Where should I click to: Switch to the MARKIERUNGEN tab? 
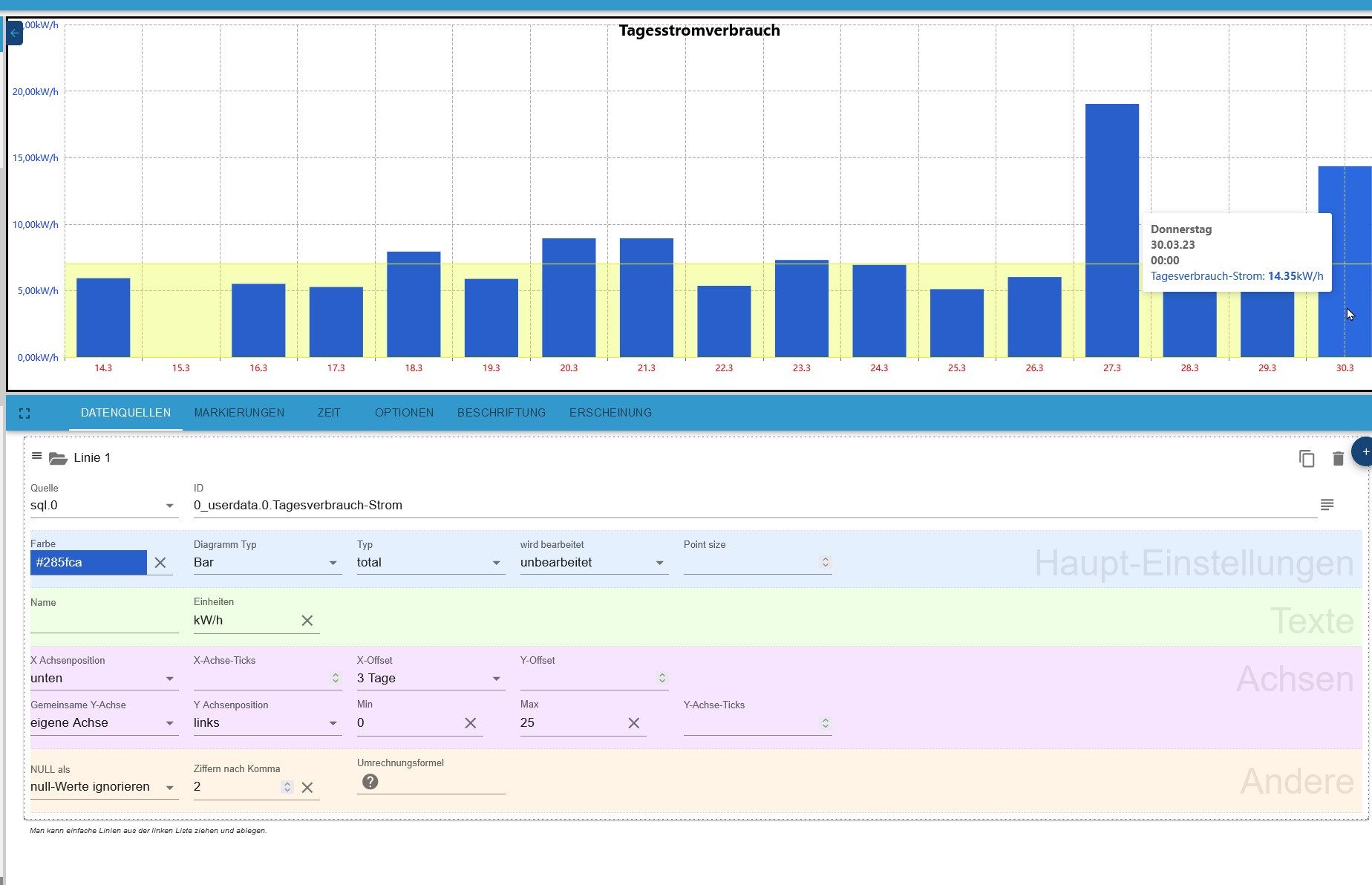pos(239,413)
